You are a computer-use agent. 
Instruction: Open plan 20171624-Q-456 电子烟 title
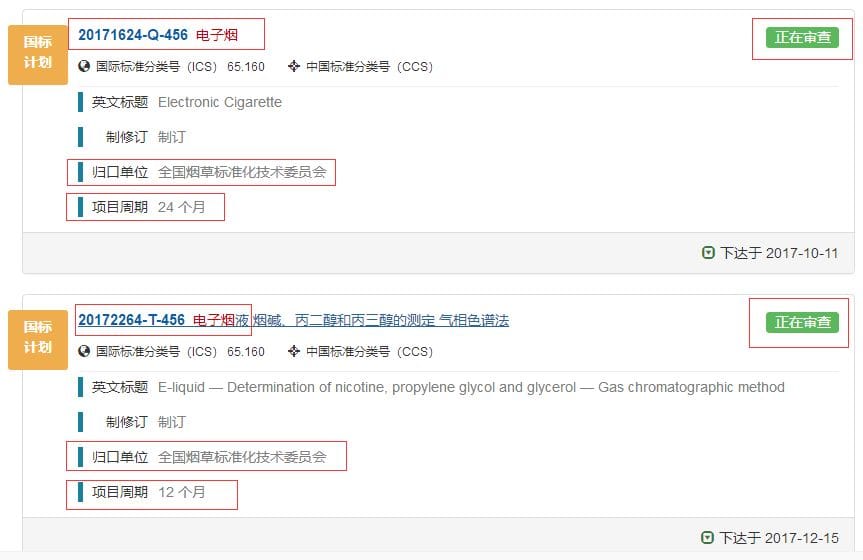coord(158,35)
